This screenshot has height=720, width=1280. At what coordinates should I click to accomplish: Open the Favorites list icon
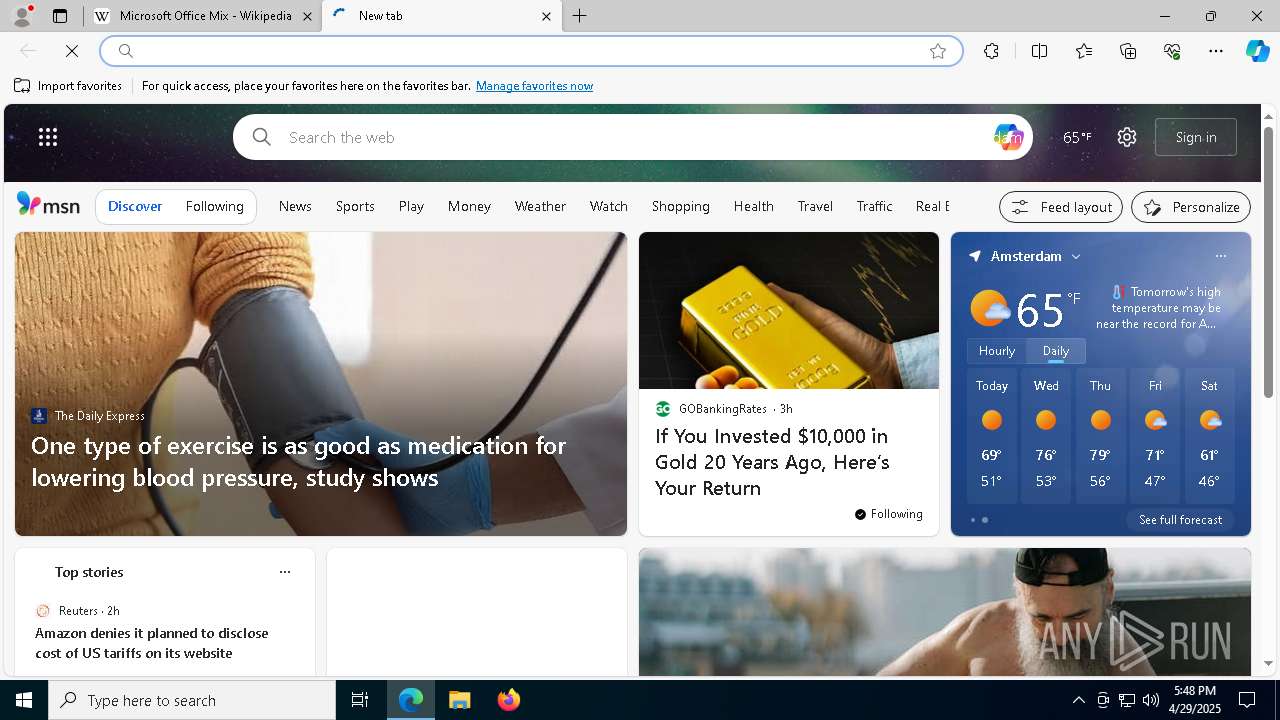click(x=1084, y=51)
